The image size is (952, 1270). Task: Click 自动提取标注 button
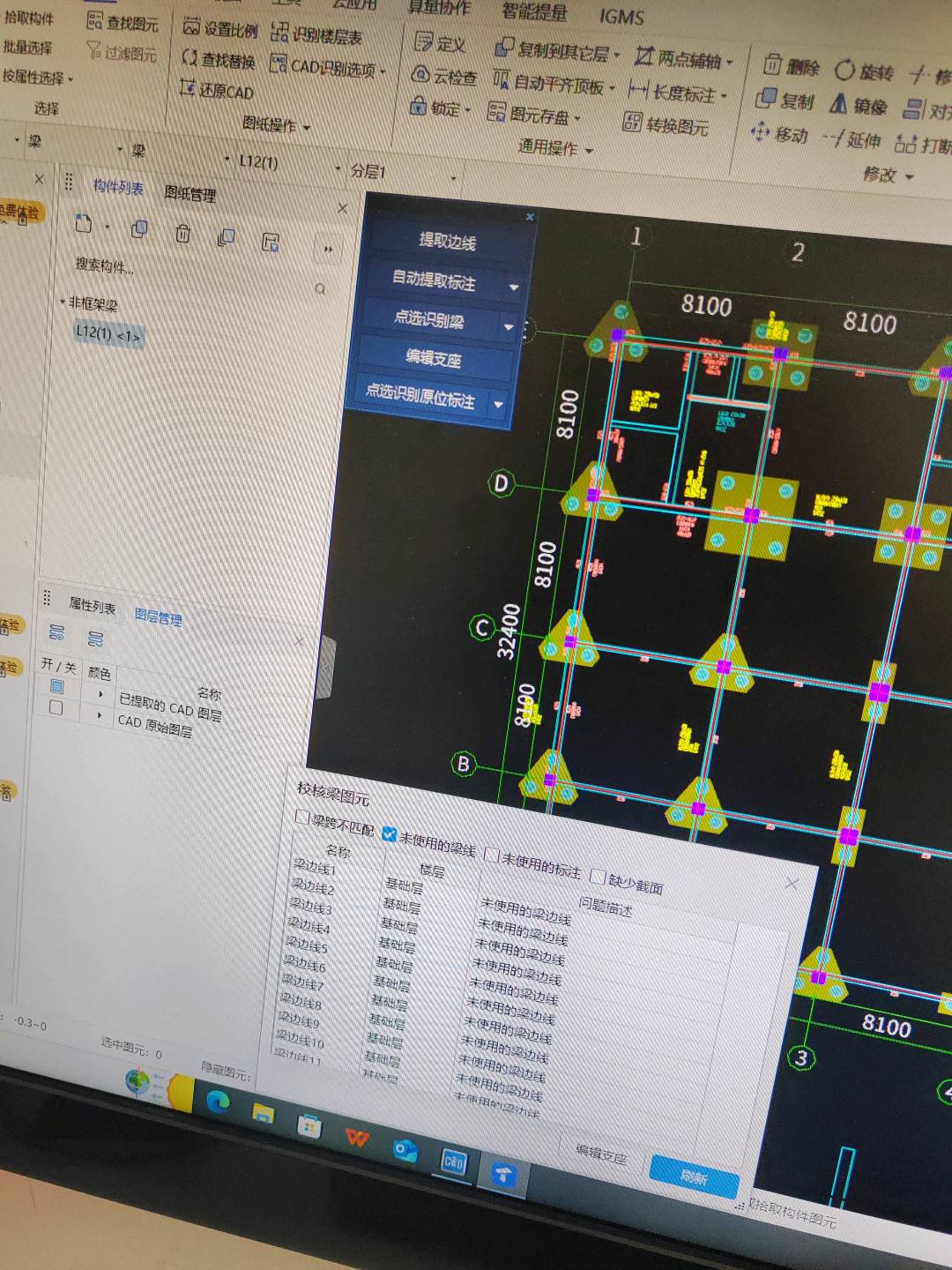[x=434, y=280]
